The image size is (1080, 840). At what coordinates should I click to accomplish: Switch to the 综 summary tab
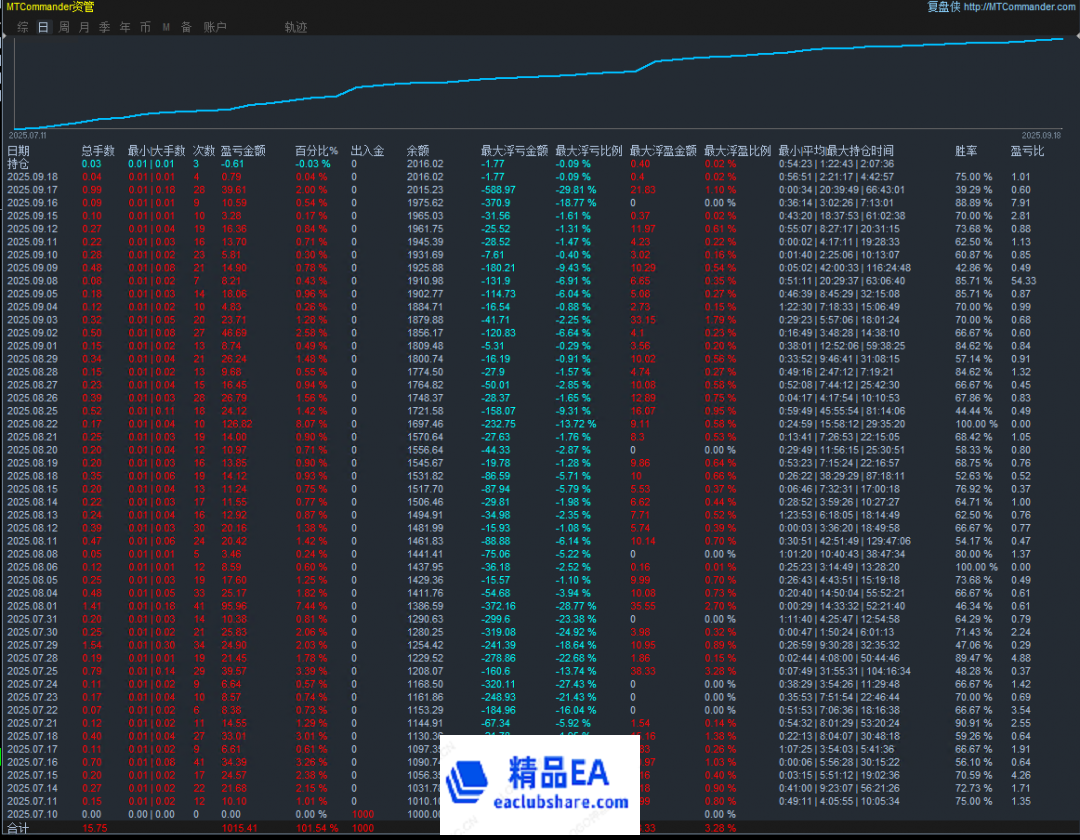(x=22, y=27)
